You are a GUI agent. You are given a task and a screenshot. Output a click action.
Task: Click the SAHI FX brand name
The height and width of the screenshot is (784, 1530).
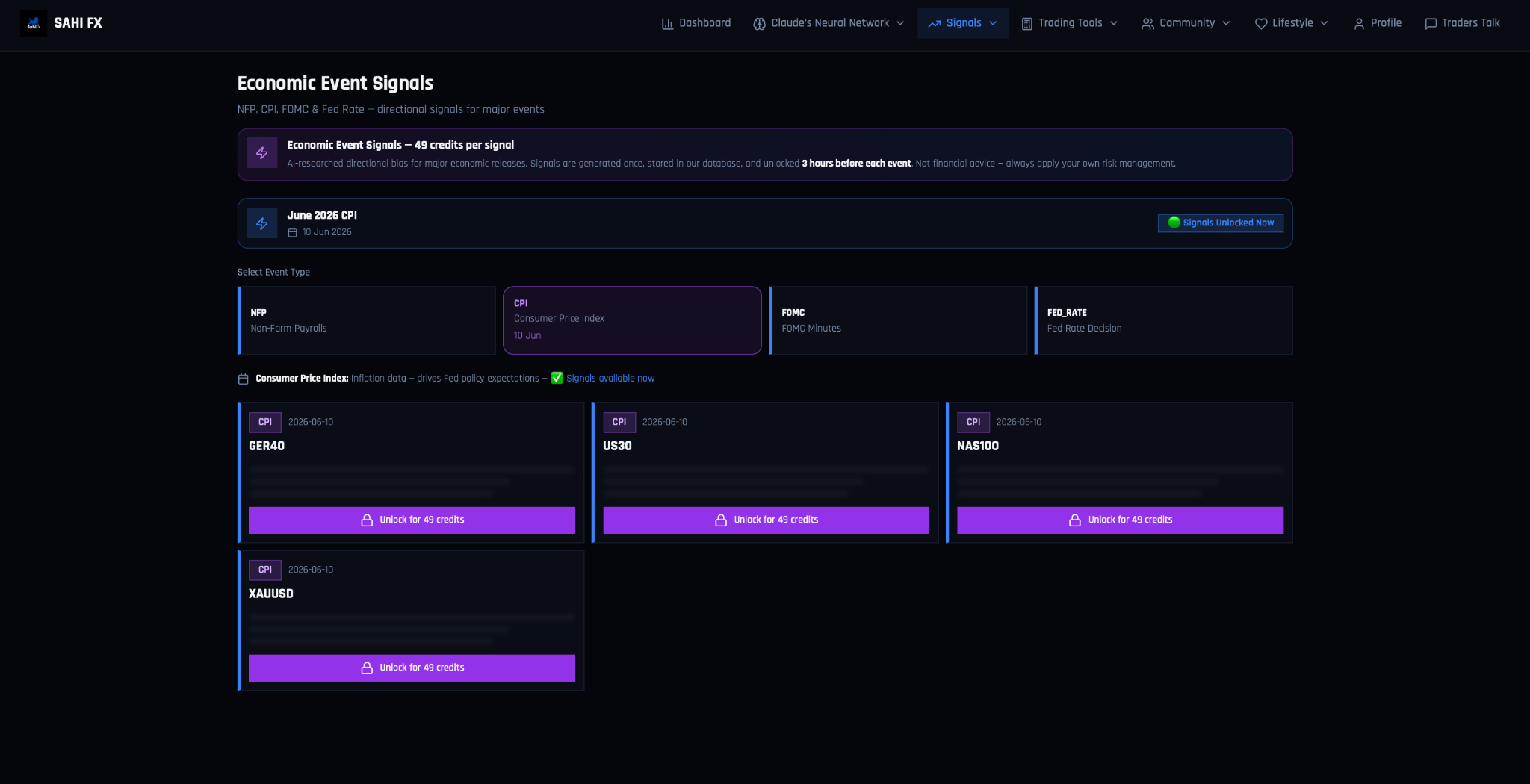78,23
